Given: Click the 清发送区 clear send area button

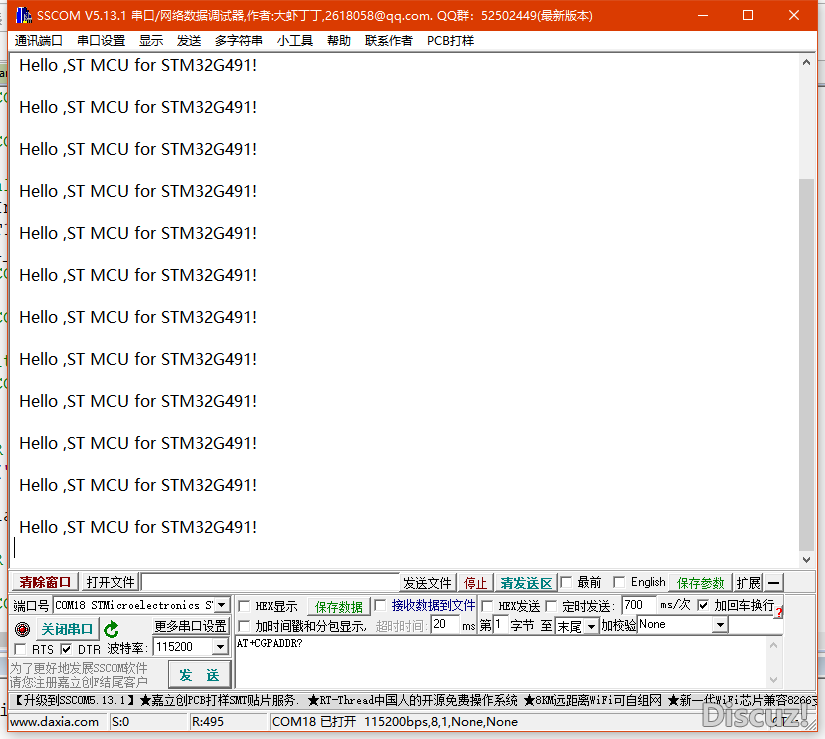Looking at the screenshot, I should (526, 583).
